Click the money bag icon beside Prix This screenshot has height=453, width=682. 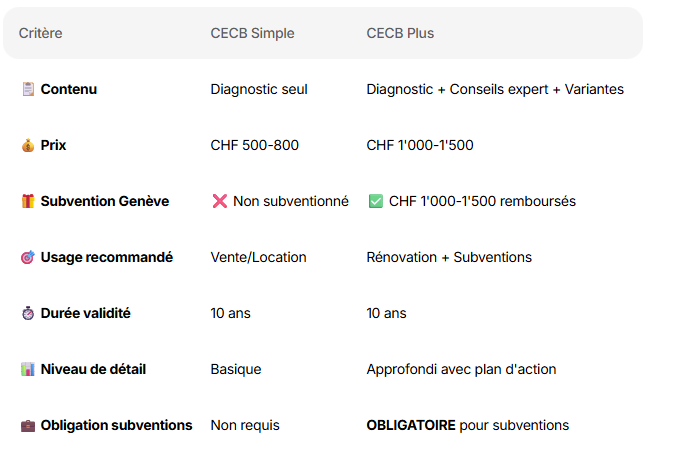pos(28,146)
